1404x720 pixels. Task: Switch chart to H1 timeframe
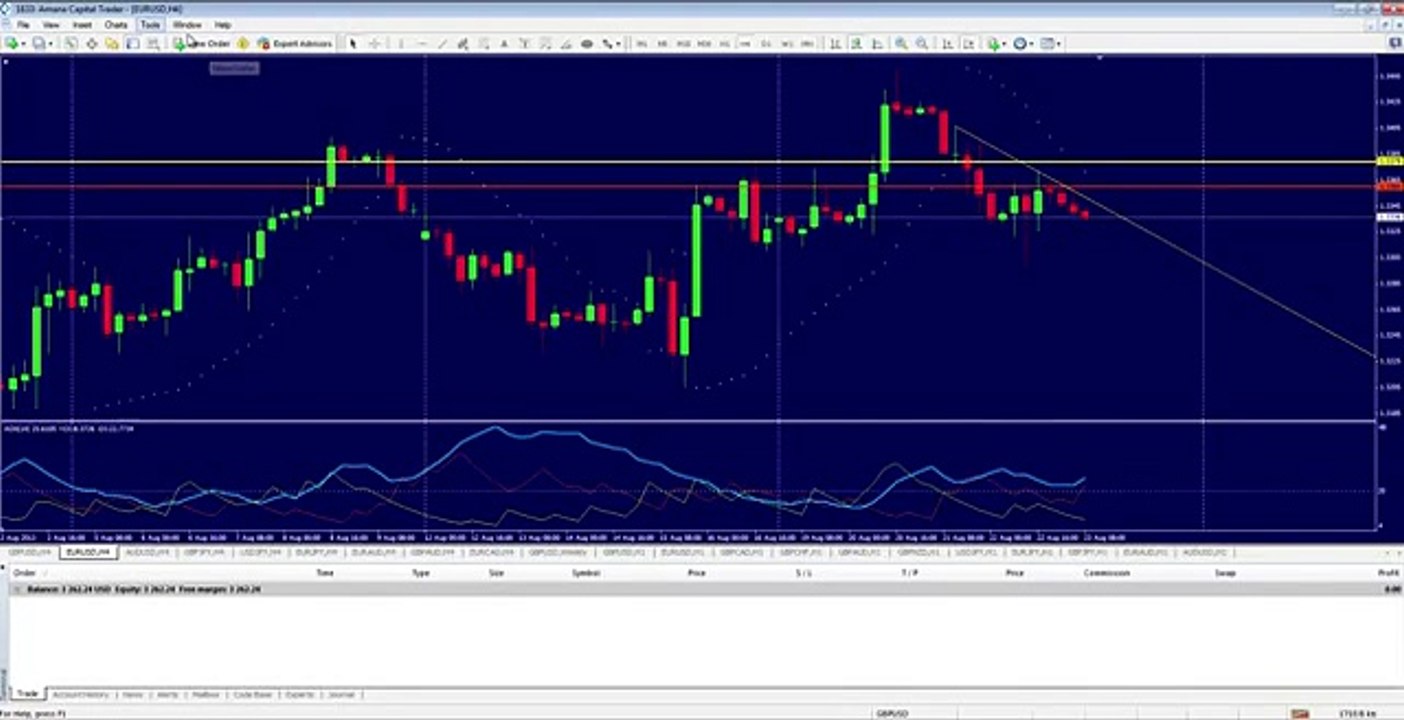pos(725,43)
